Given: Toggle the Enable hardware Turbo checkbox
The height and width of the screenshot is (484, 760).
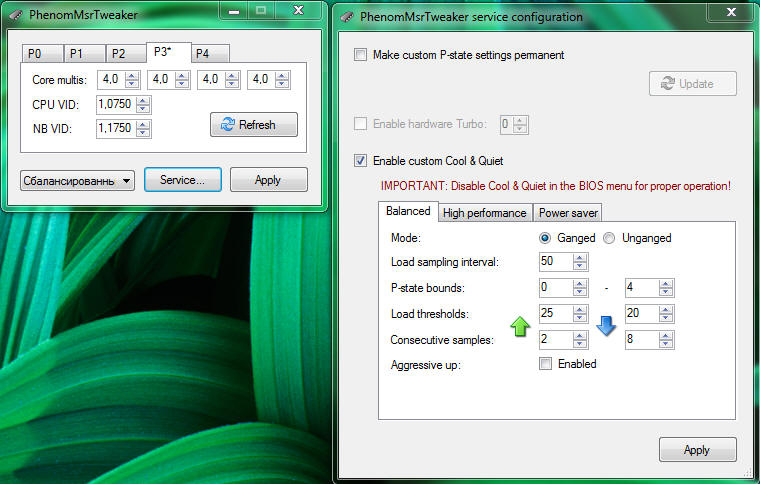Looking at the screenshot, I should [x=361, y=124].
